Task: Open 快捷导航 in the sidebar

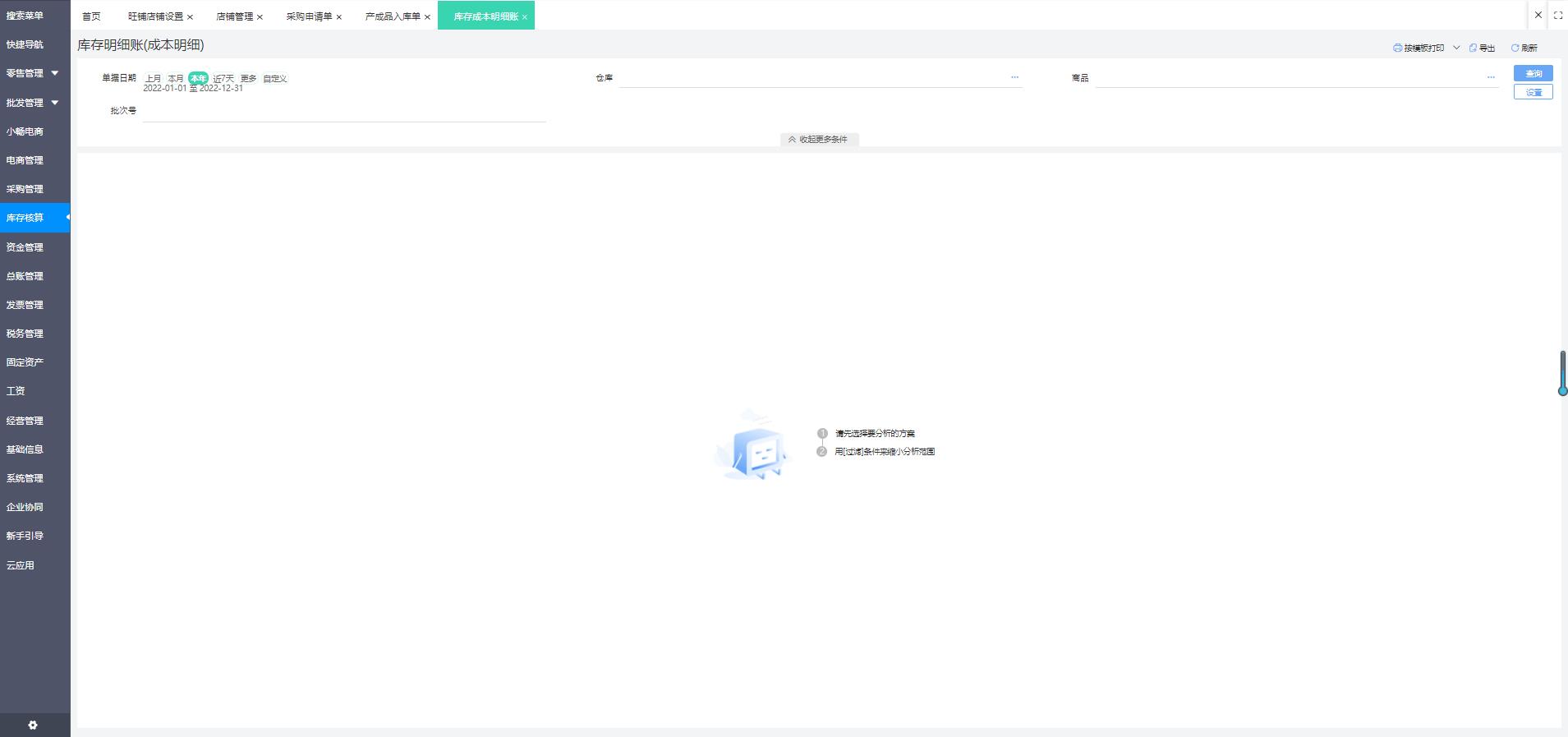Action: pos(25,44)
